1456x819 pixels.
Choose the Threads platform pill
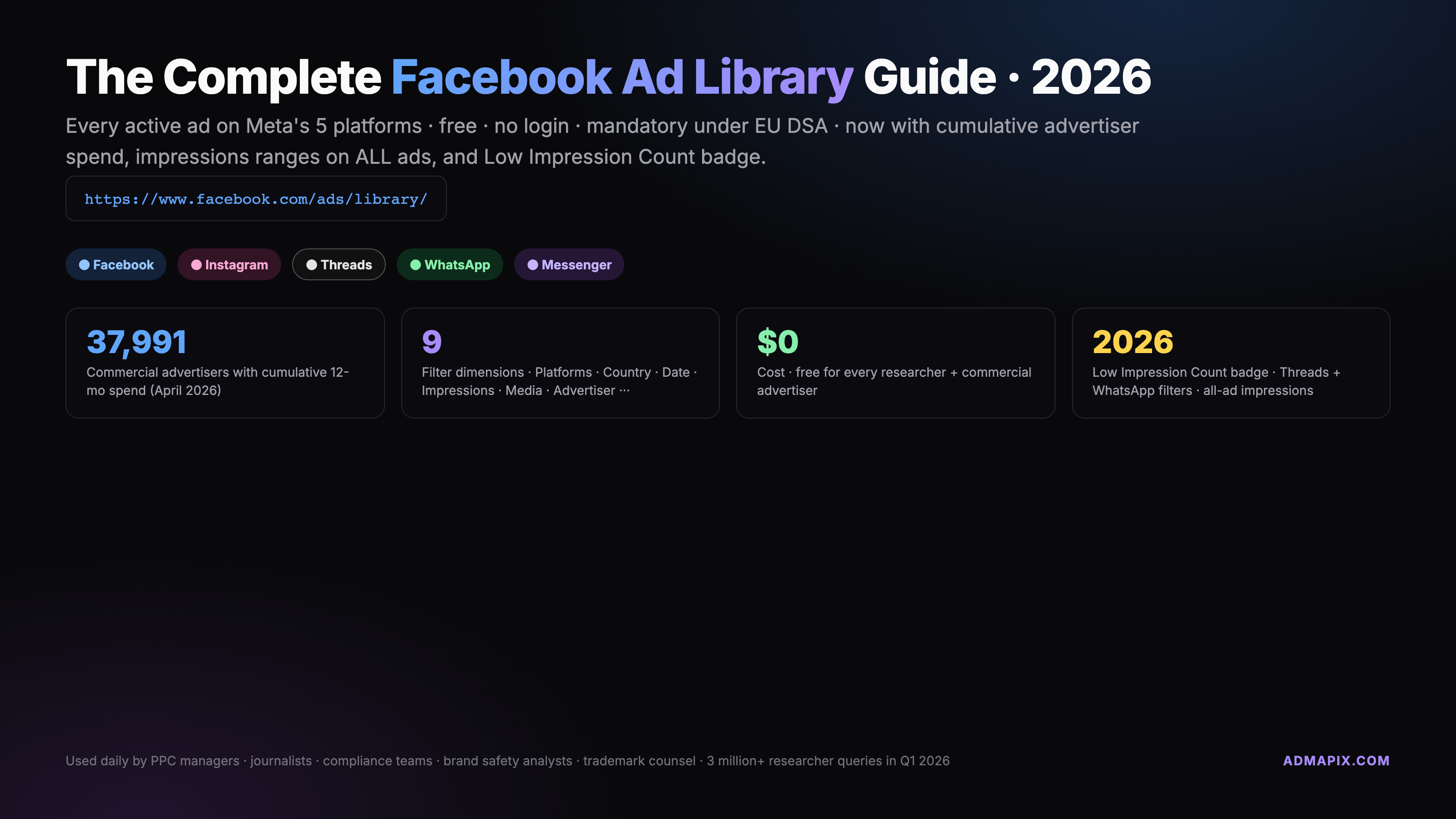(x=346, y=264)
